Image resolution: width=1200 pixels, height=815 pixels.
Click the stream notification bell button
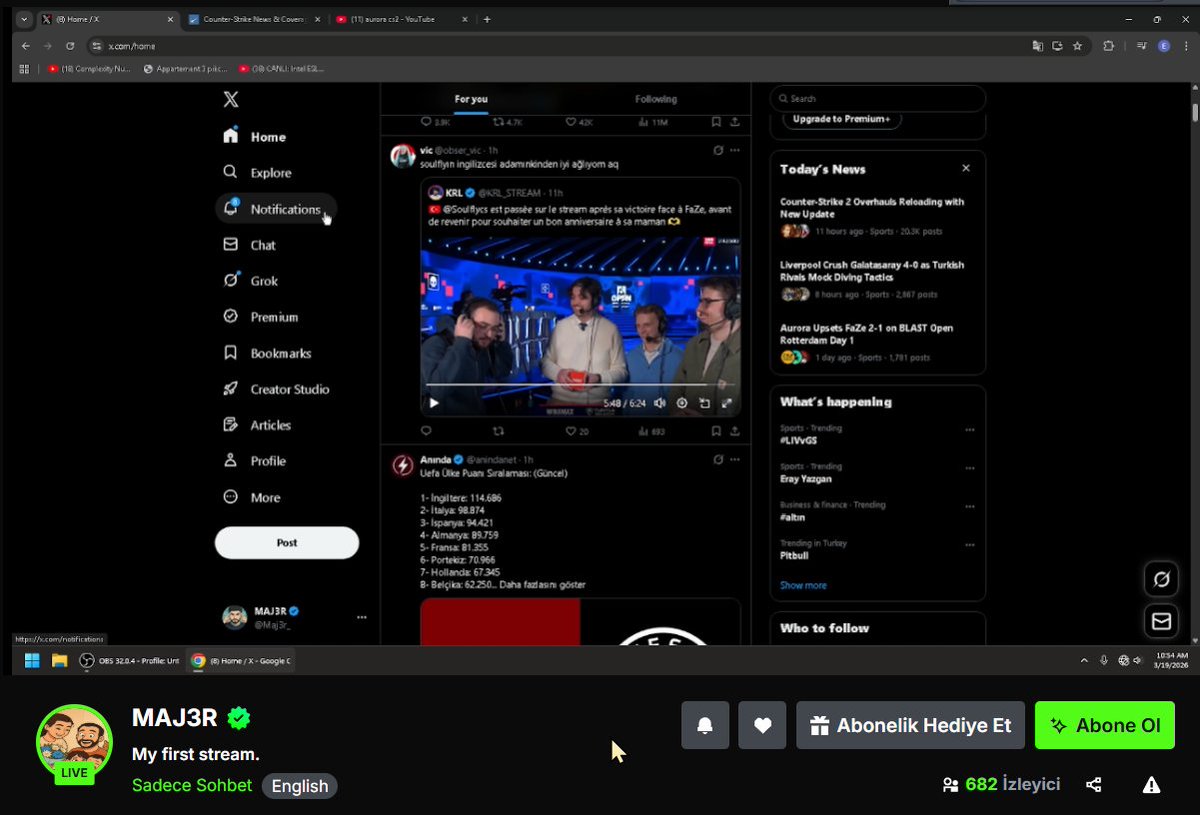click(705, 725)
